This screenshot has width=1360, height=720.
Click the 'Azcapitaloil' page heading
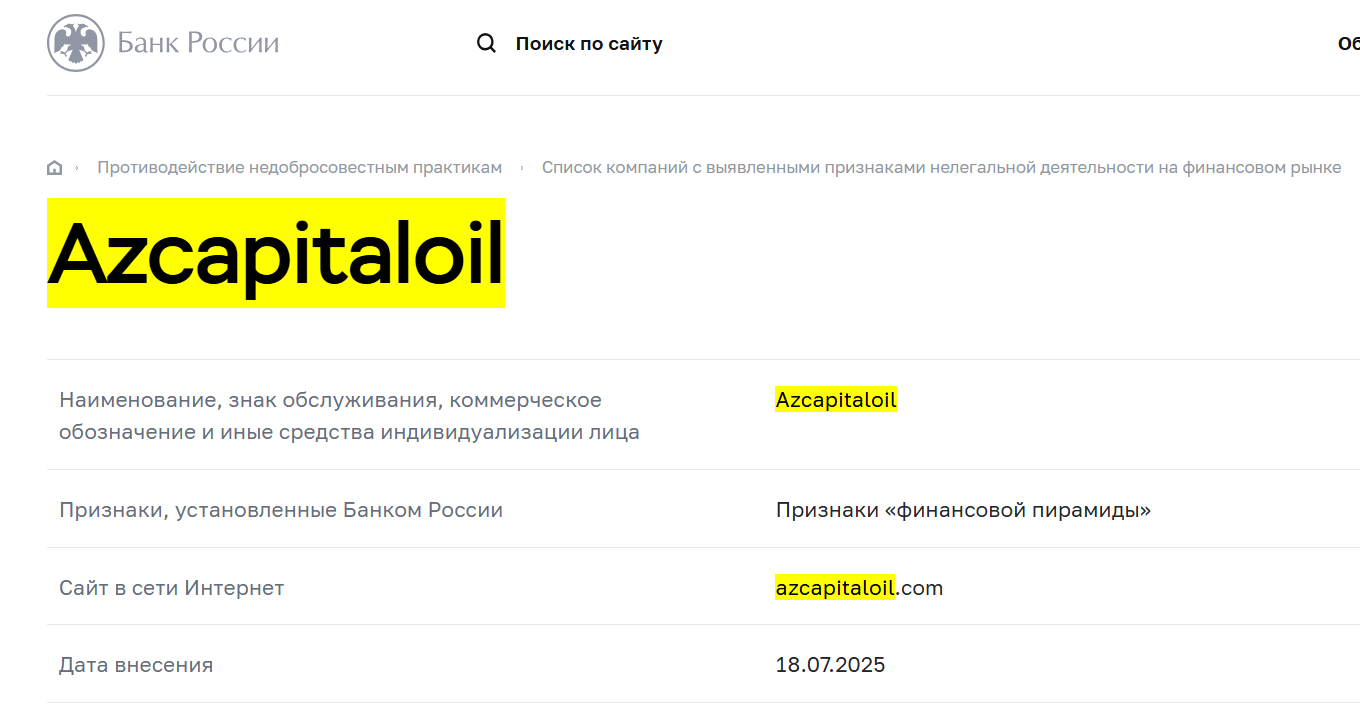click(x=276, y=253)
